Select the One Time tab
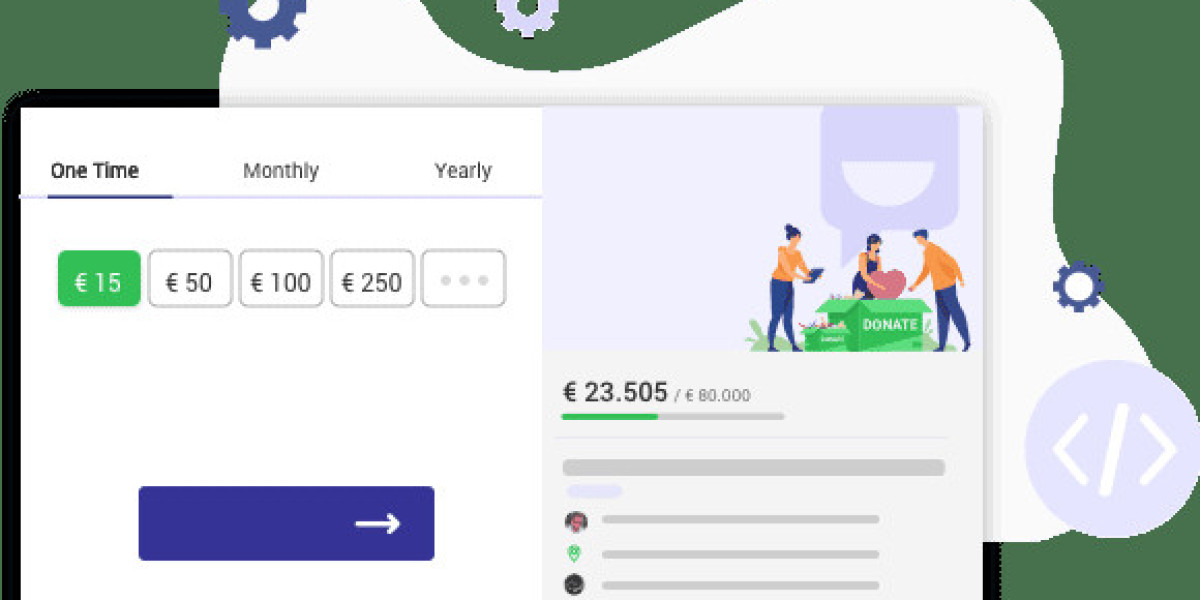This screenshot has width=1200, height=600. click(95, 171)
